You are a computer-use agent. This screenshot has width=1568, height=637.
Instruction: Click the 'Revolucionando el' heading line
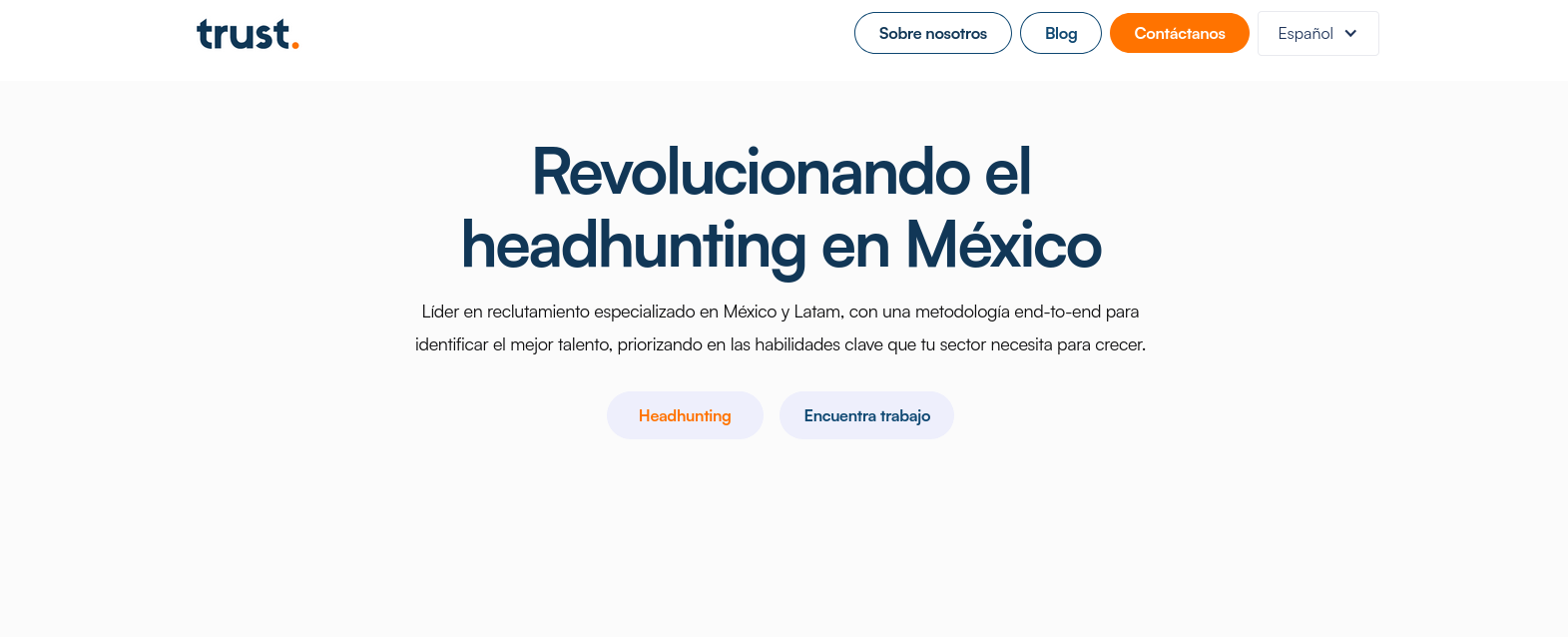pos(781,172)
